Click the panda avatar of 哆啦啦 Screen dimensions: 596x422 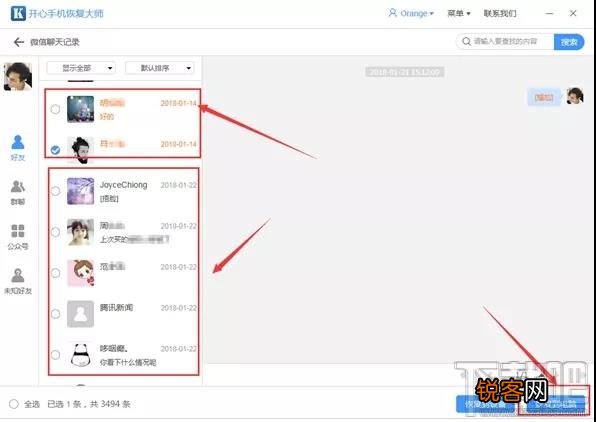(x=81, y=355)
